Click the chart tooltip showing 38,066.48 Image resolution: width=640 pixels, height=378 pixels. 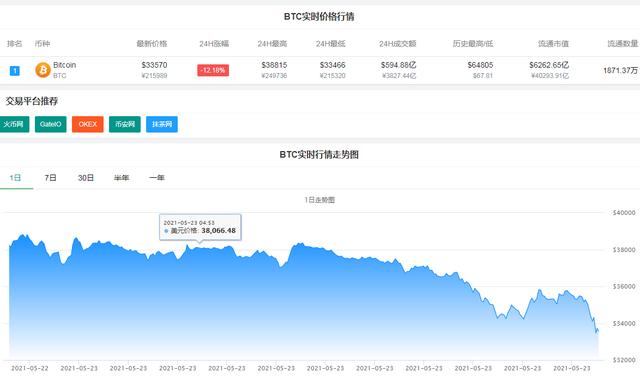tap(200, 227)
